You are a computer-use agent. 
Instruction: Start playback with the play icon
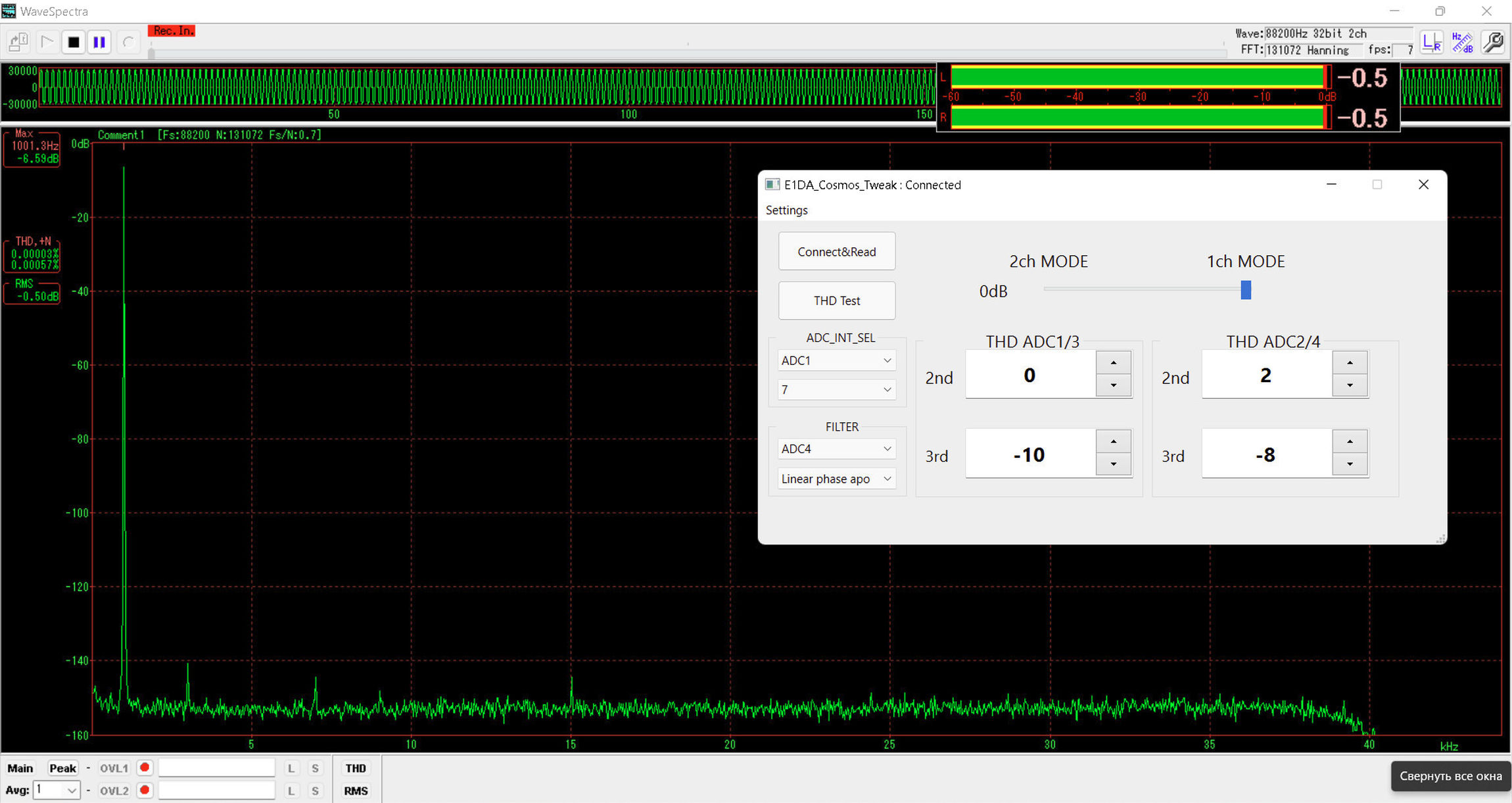pos(47,42)
